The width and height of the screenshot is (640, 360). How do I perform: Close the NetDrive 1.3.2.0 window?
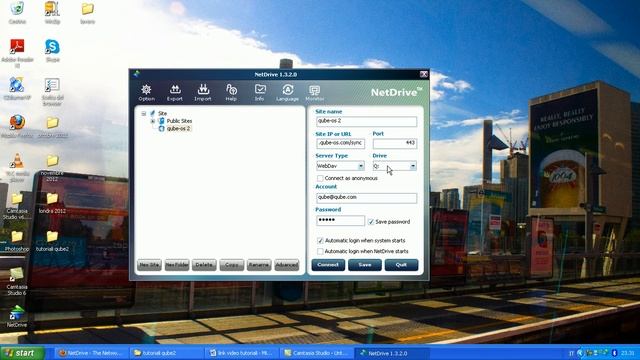pos(424,74)
